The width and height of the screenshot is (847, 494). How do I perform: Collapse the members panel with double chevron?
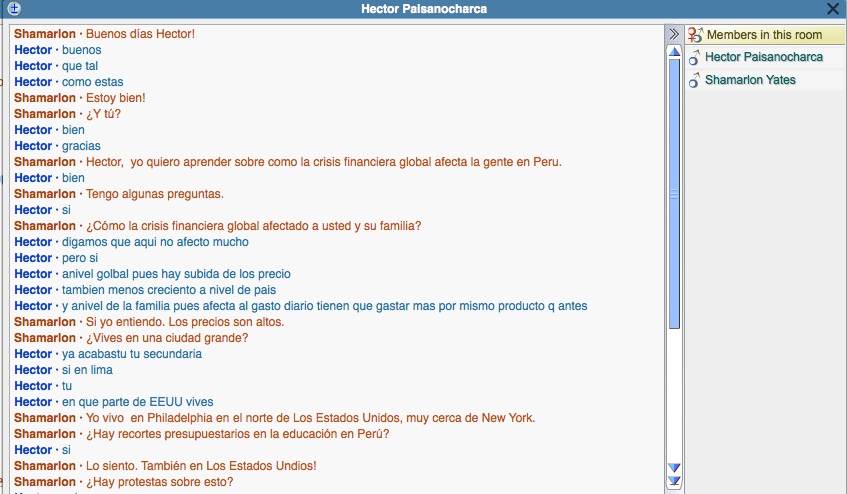(x=674, y=34)
